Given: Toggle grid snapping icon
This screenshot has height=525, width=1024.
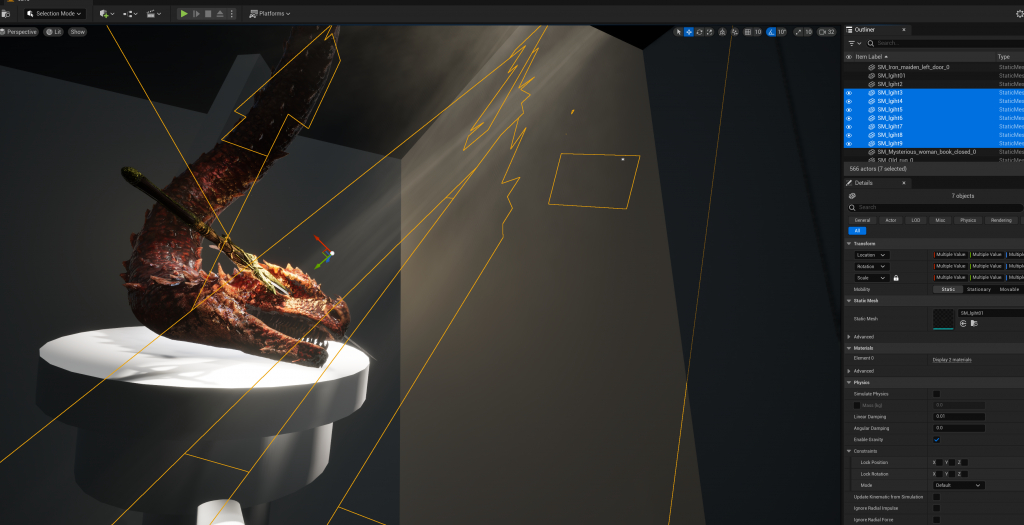Looking at the screenshot, I should point(748,32).
